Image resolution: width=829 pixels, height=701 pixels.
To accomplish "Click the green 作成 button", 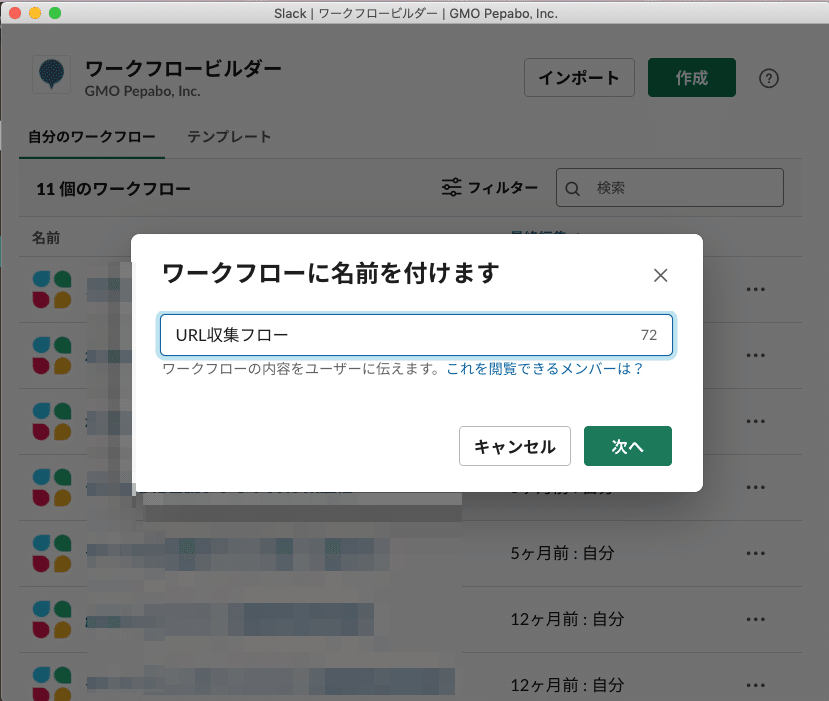I will tap(692, 77).
